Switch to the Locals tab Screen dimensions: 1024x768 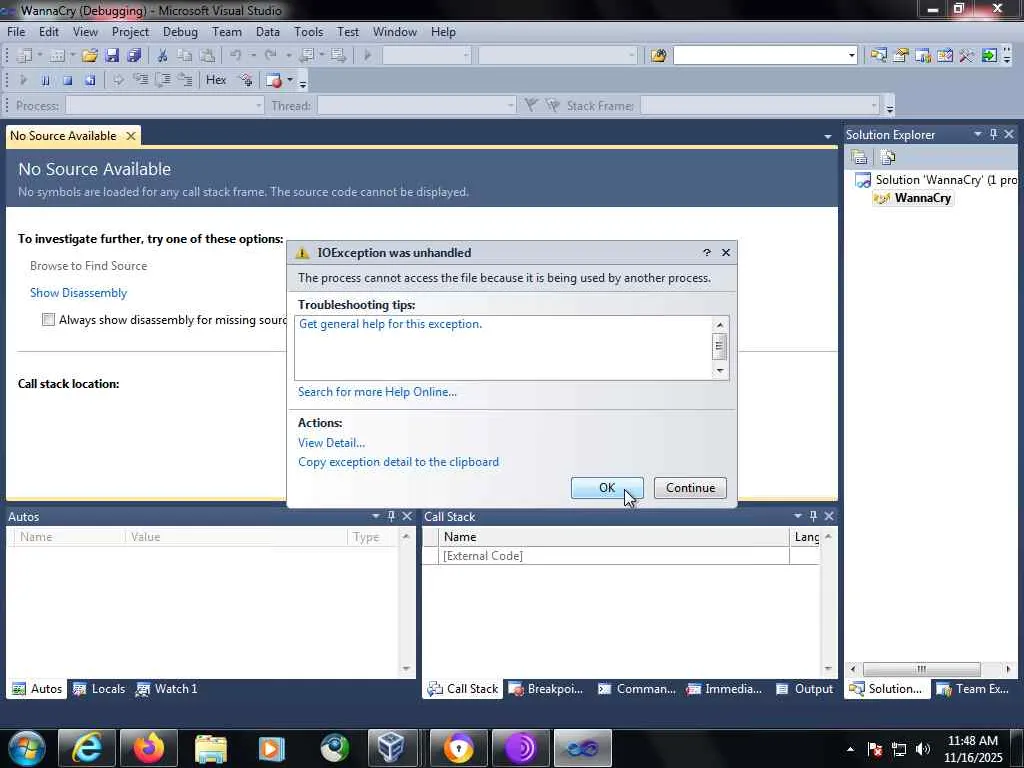tap(99, 688)
